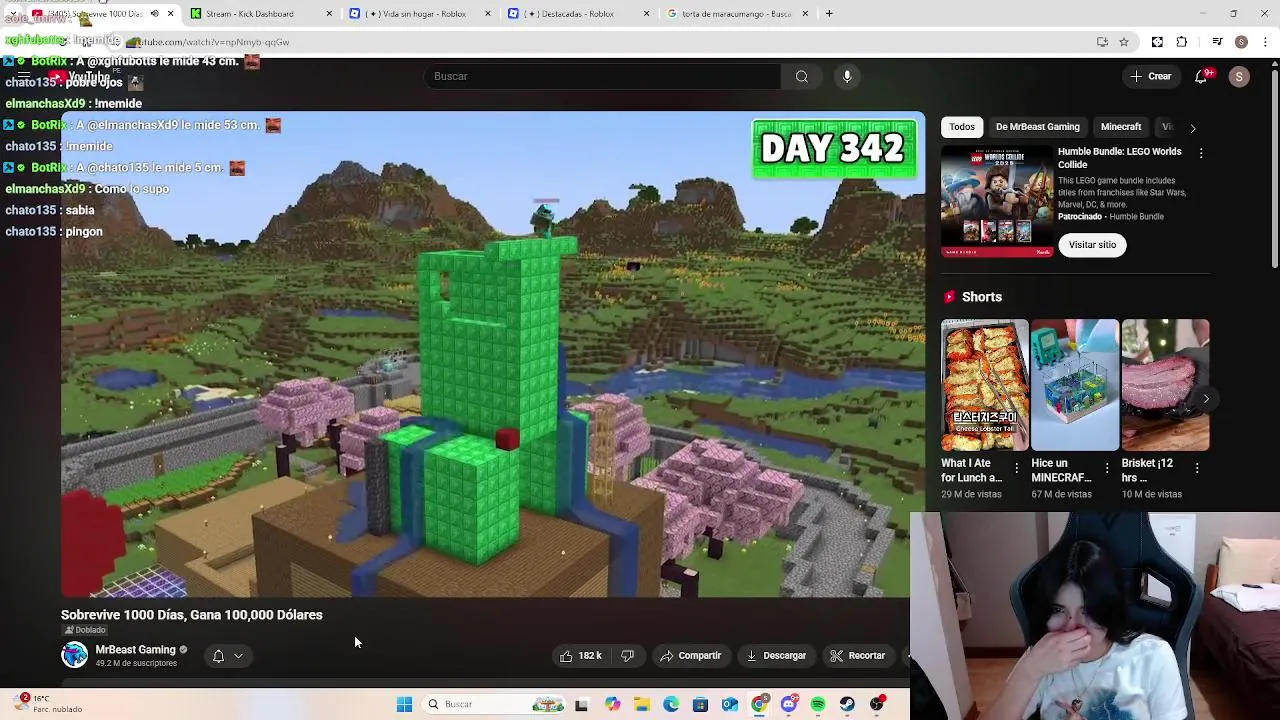Show more filter chips with right arrow

(x=1192, y=128)
